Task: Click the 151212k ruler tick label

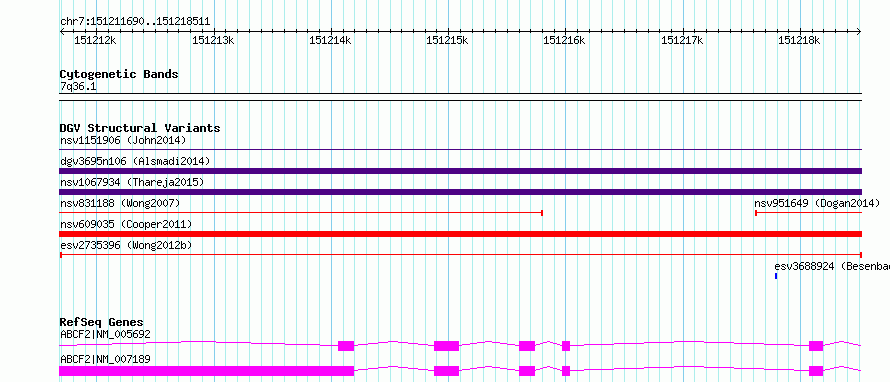Action: (x=95, y=41)
